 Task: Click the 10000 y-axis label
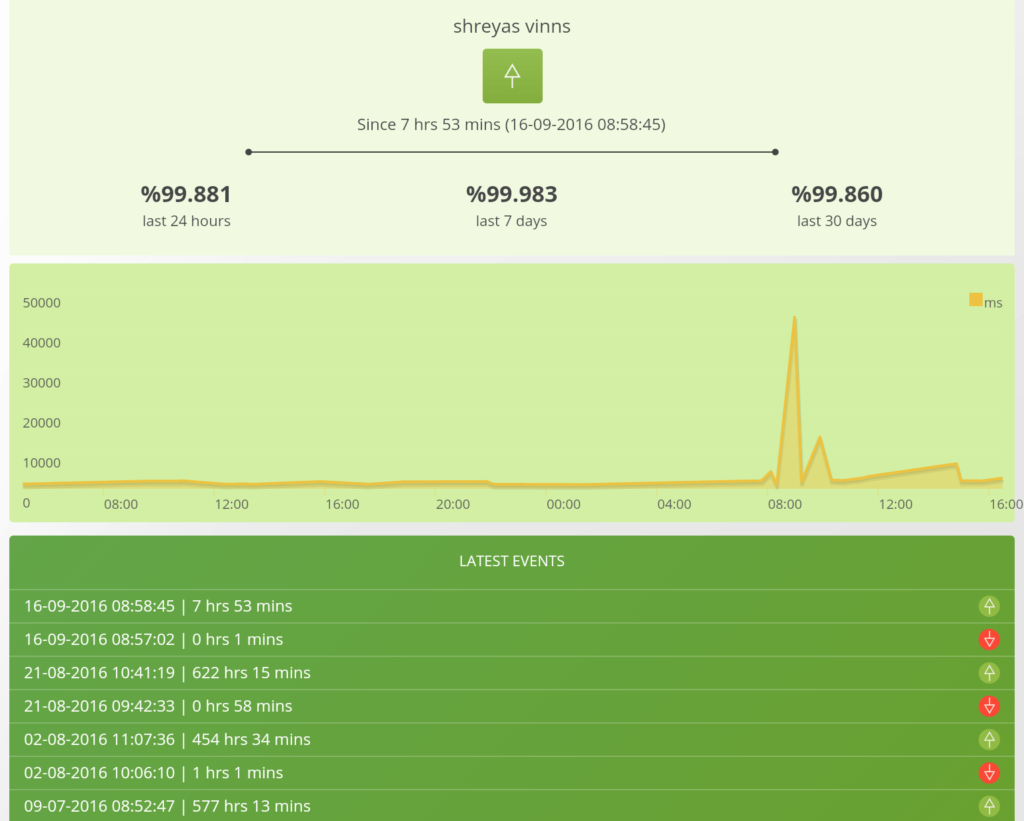click(41, 462)
